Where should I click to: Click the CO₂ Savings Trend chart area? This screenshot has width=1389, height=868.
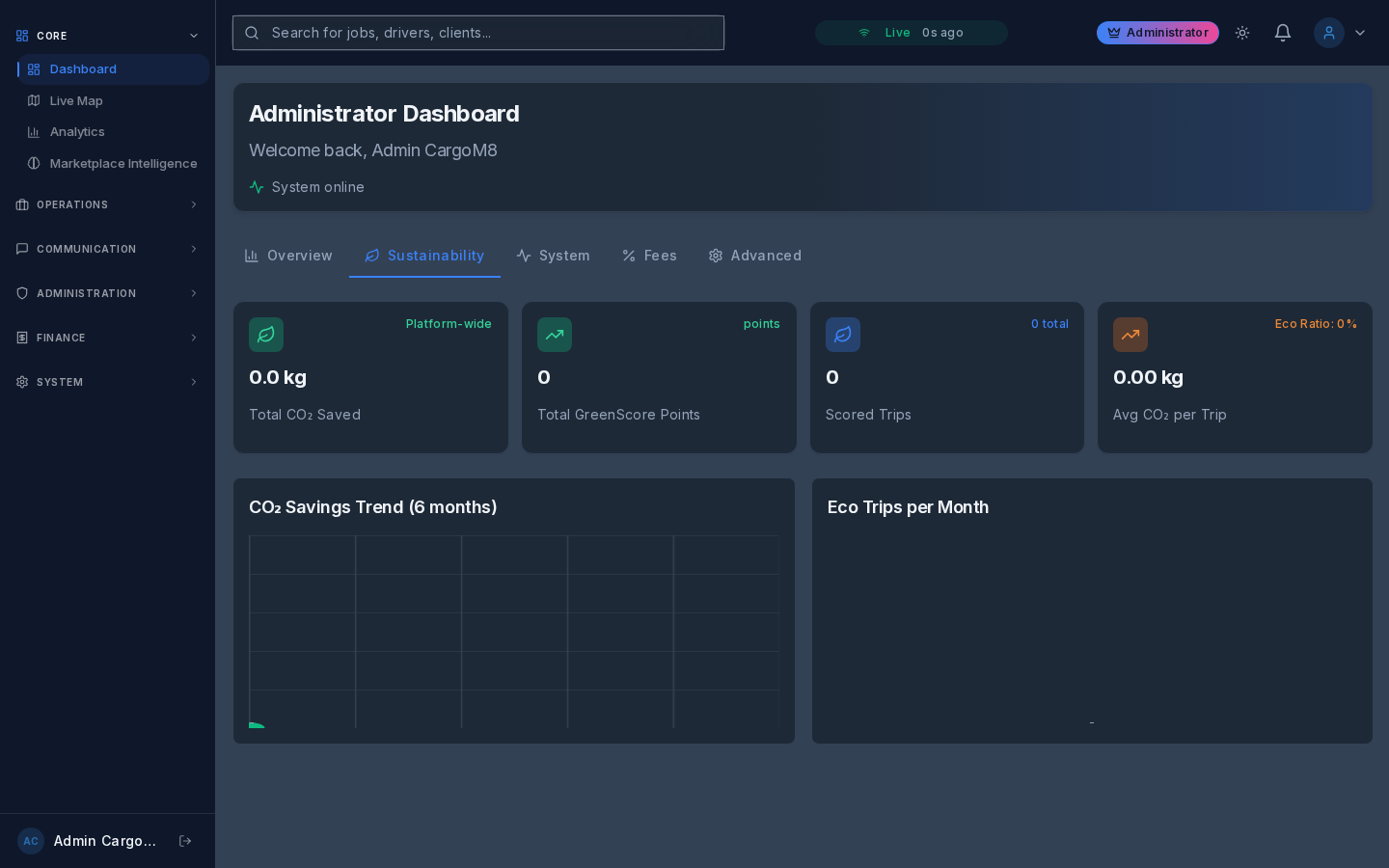(513, 632)
